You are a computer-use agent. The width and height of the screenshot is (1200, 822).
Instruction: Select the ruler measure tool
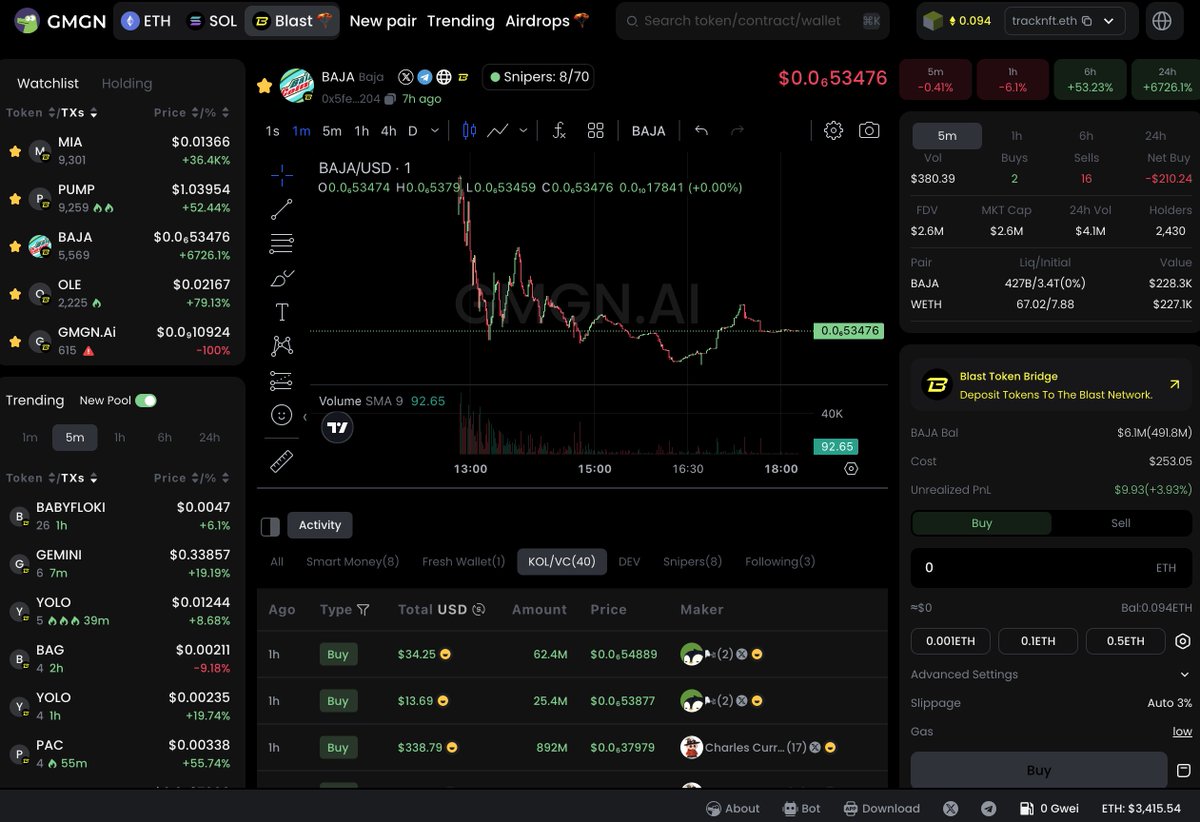pos(282,461)
